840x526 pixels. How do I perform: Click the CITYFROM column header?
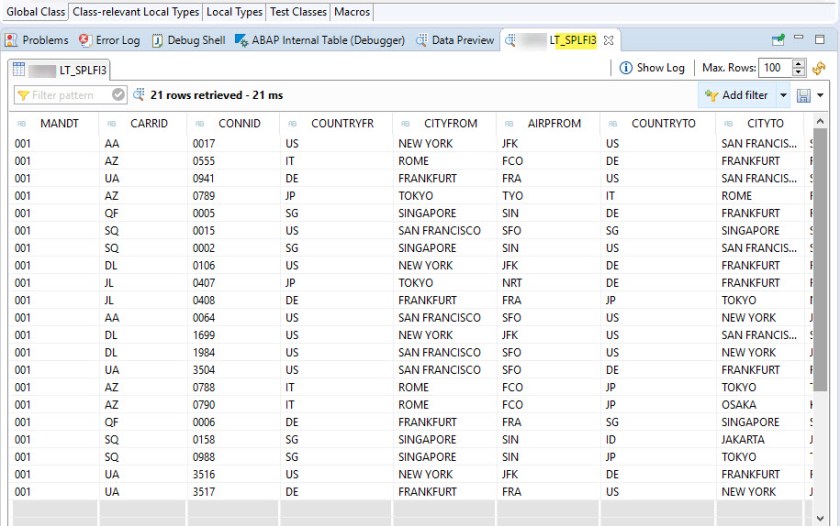[x=450, y=123]
